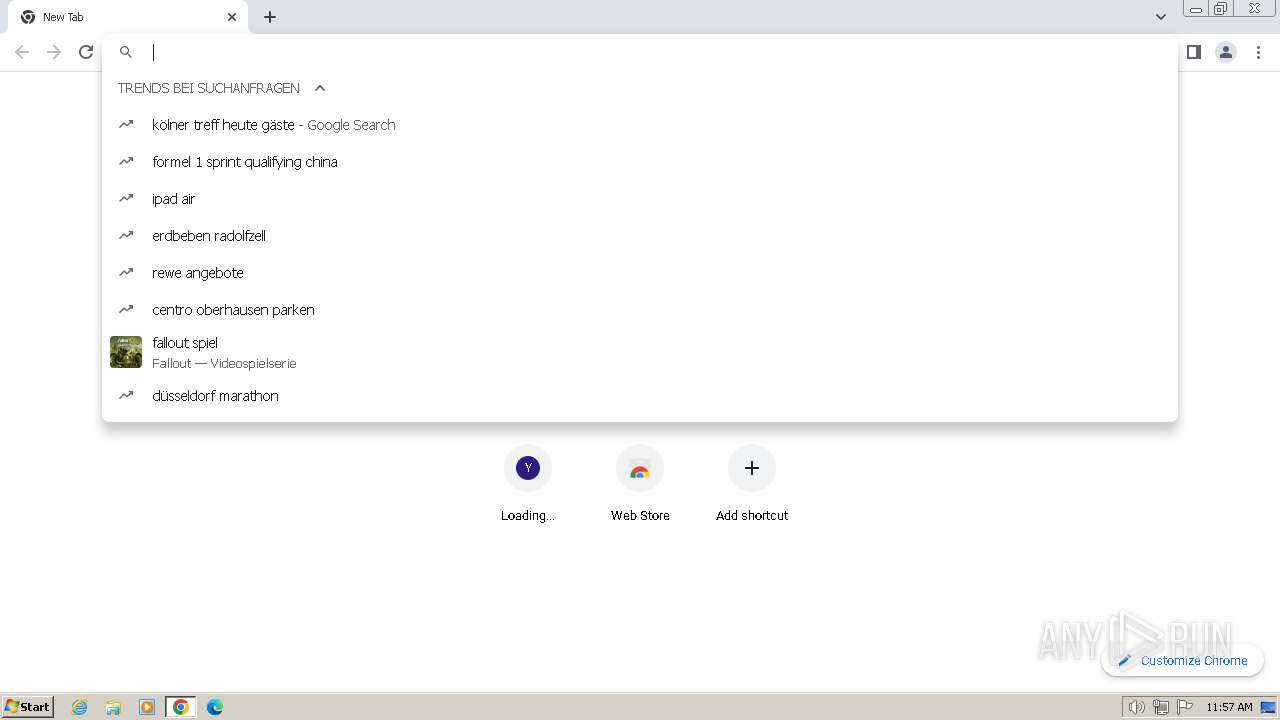This screenshot has height=720, width=1280.
Task: Reload the page with the refresh icon
Action: click(86, 52)
